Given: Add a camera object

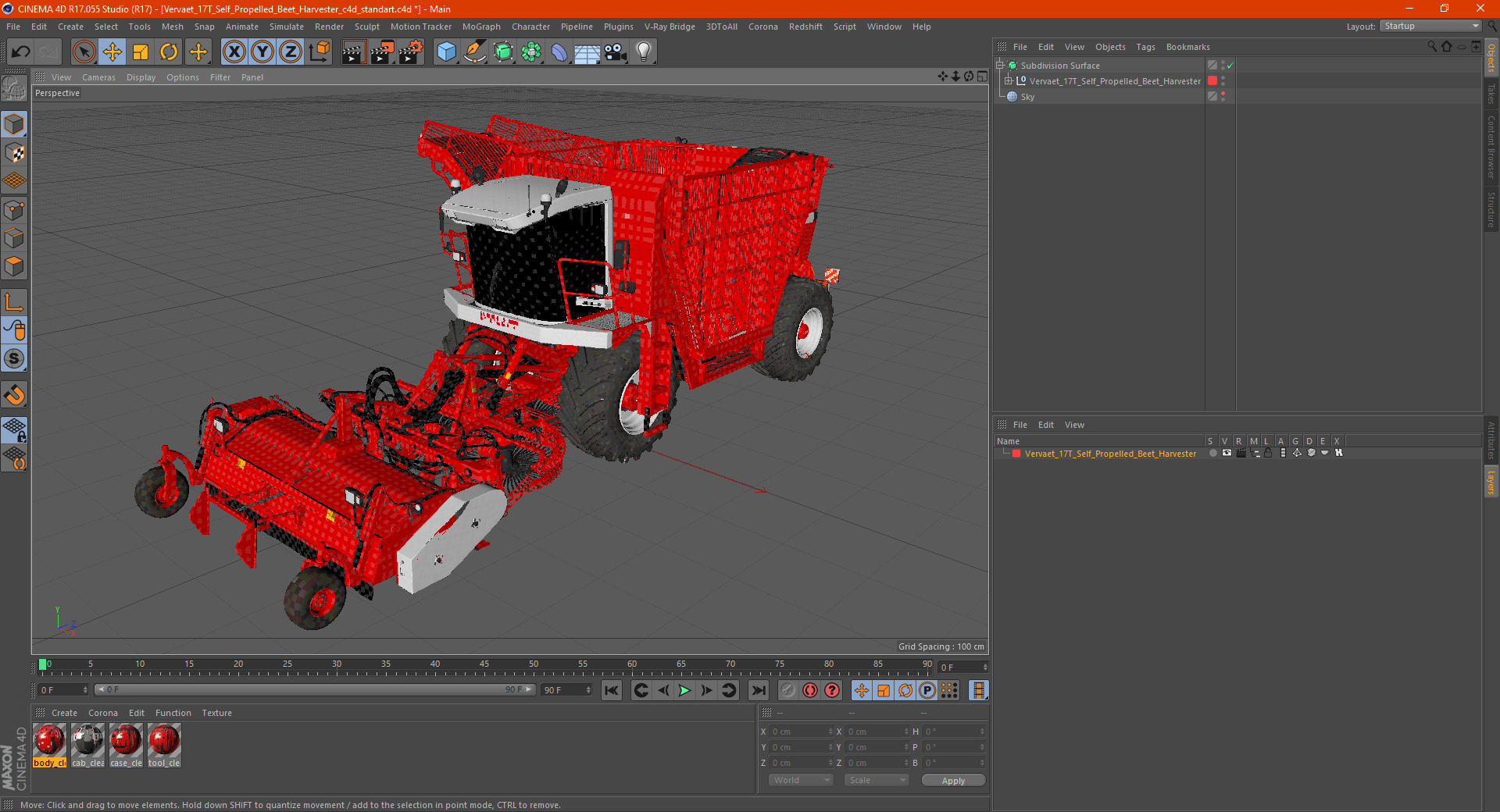Looking at the screenshot, I should pos(616,52).
